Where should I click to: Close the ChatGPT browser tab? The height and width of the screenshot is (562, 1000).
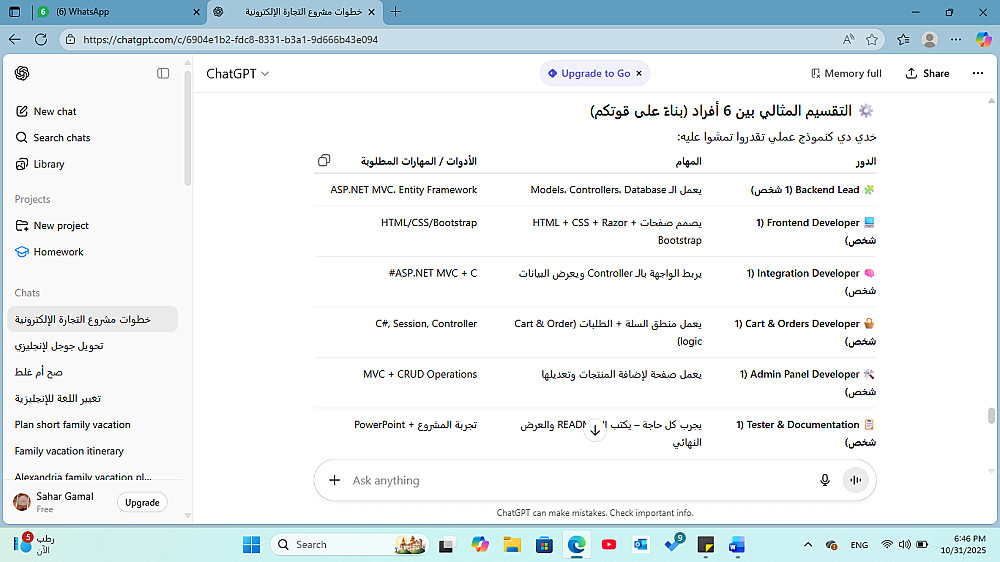371,11
